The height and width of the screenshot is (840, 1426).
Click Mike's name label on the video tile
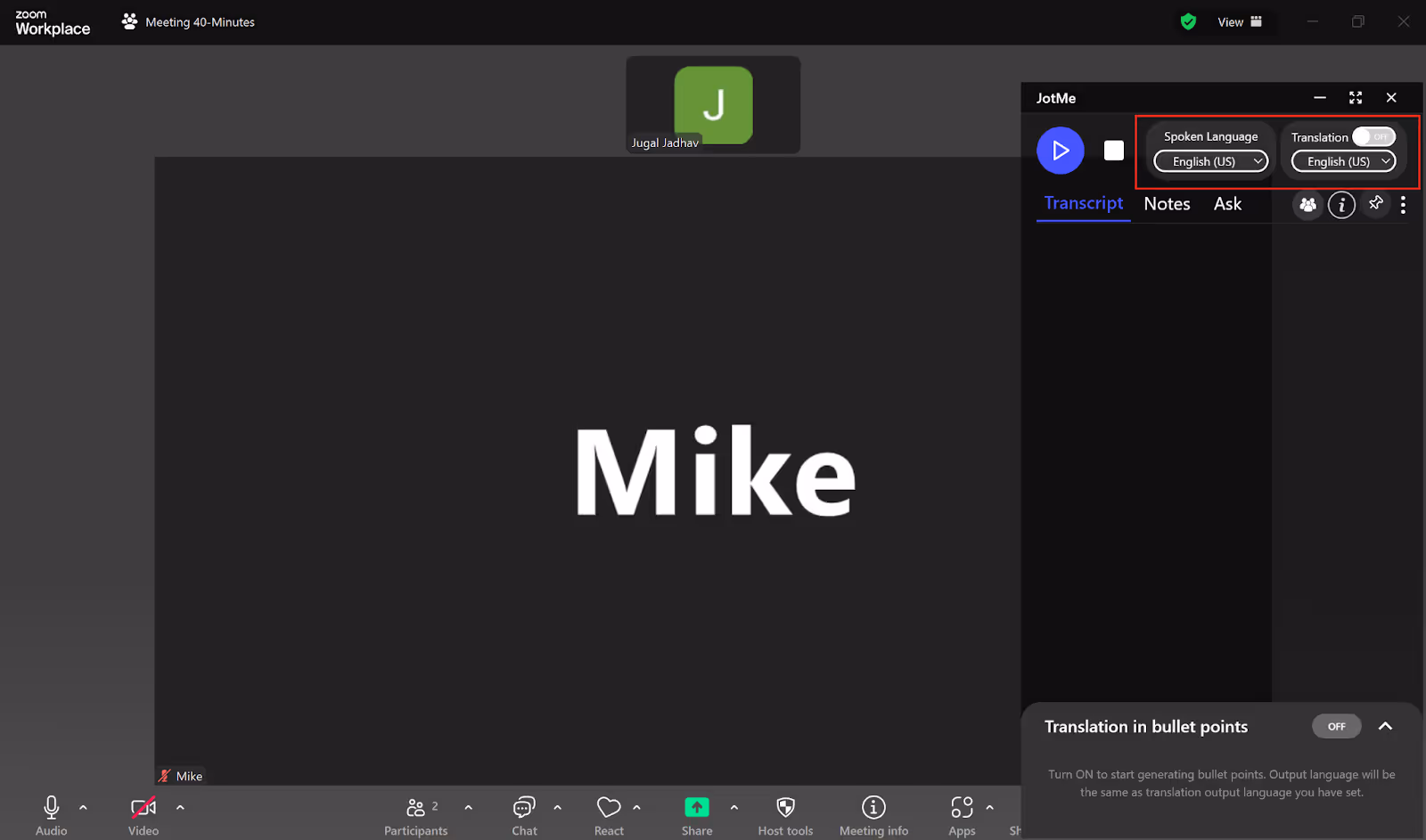point(189,776)
